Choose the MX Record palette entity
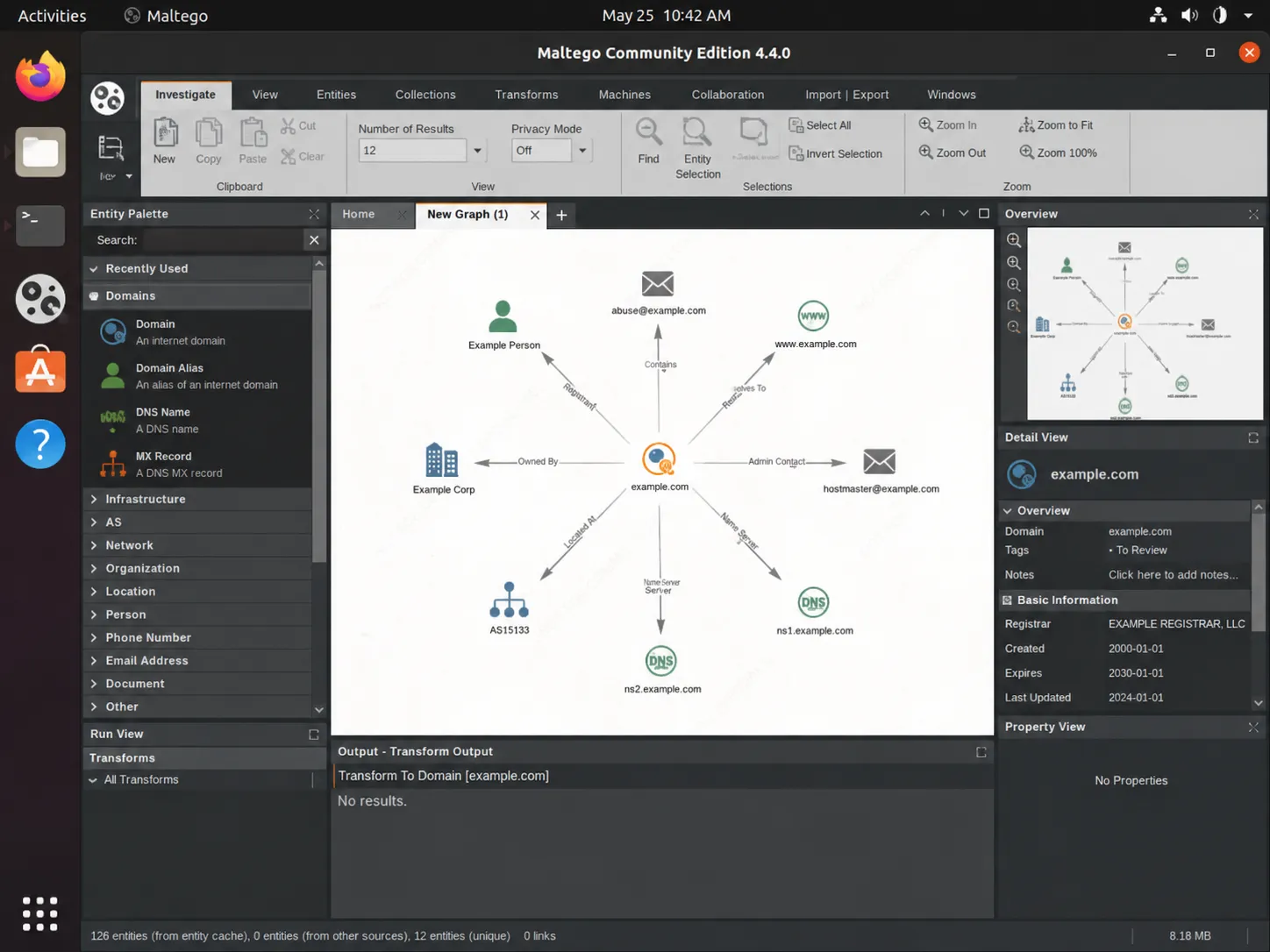Screen dimensions: 1270x952 (198, 465)
